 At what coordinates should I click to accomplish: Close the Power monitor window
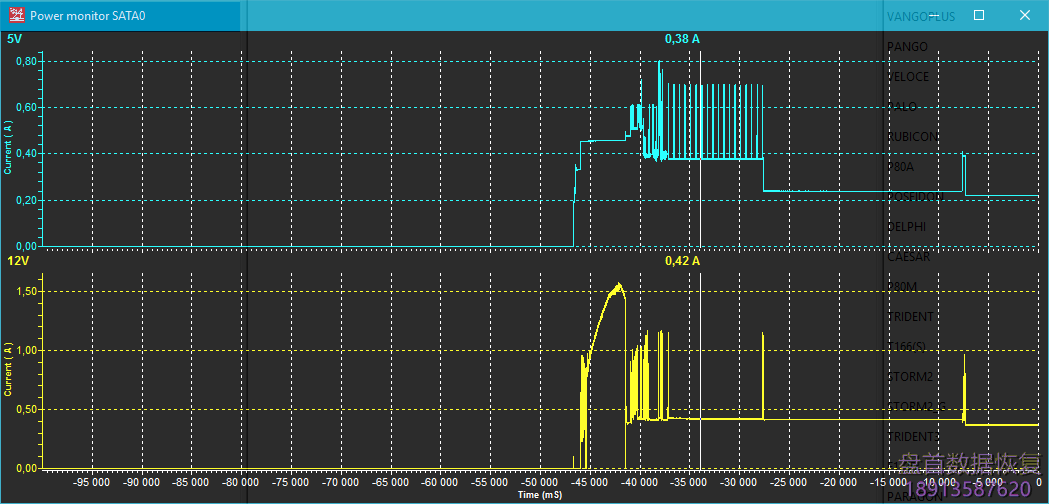pyautogui.click(x=1025, y=16)
